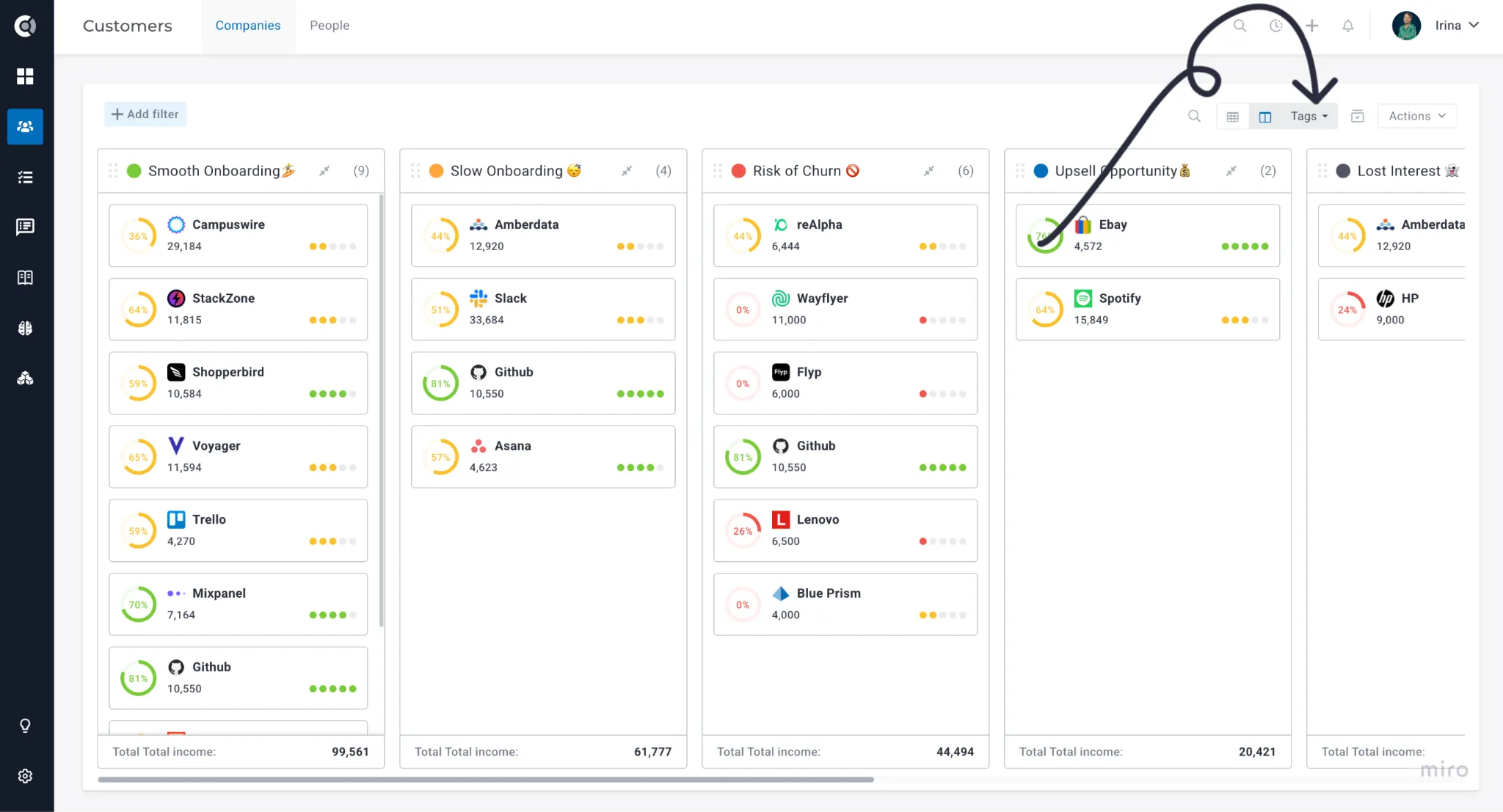The image size is (1503, 812).
Task: Open the Lenovo company card
Action: 845,530
